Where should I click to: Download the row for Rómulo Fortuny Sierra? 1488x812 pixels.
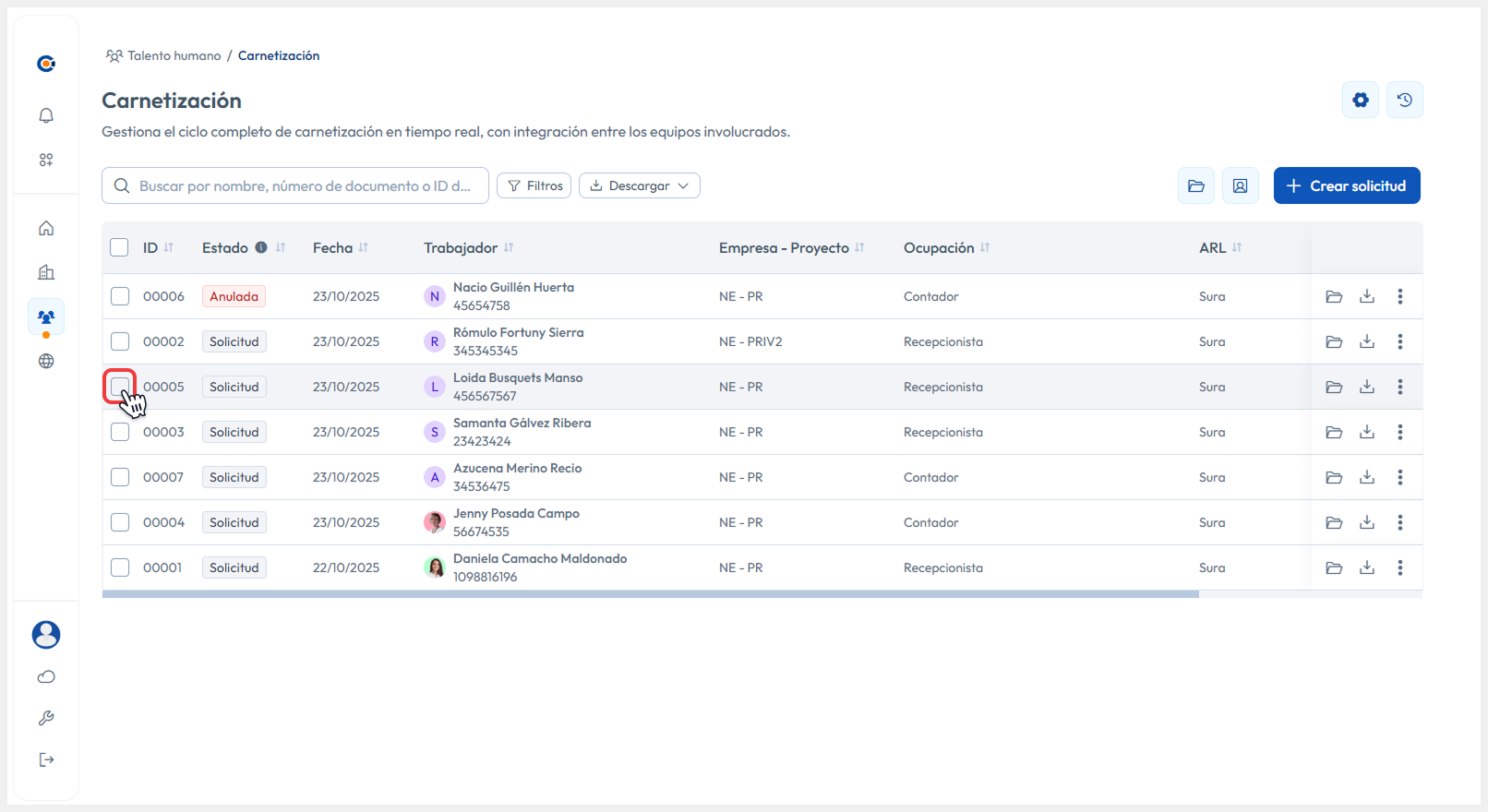[1366, 341]
